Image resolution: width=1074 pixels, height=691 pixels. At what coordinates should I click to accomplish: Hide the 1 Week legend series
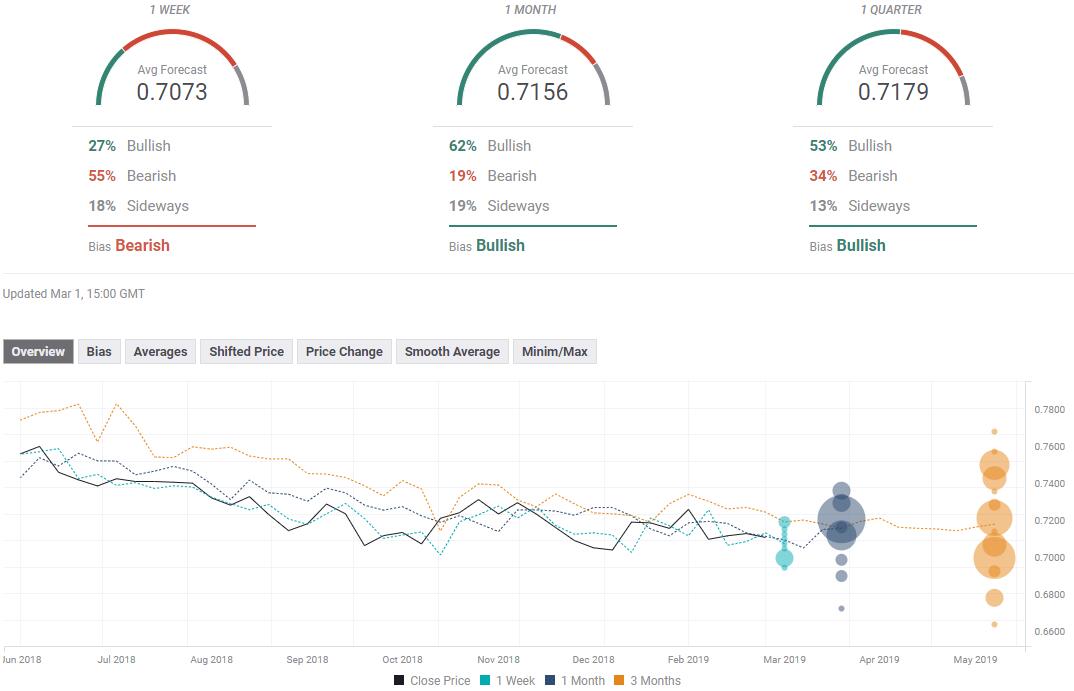pyautogui.click(x=508, y=680)
